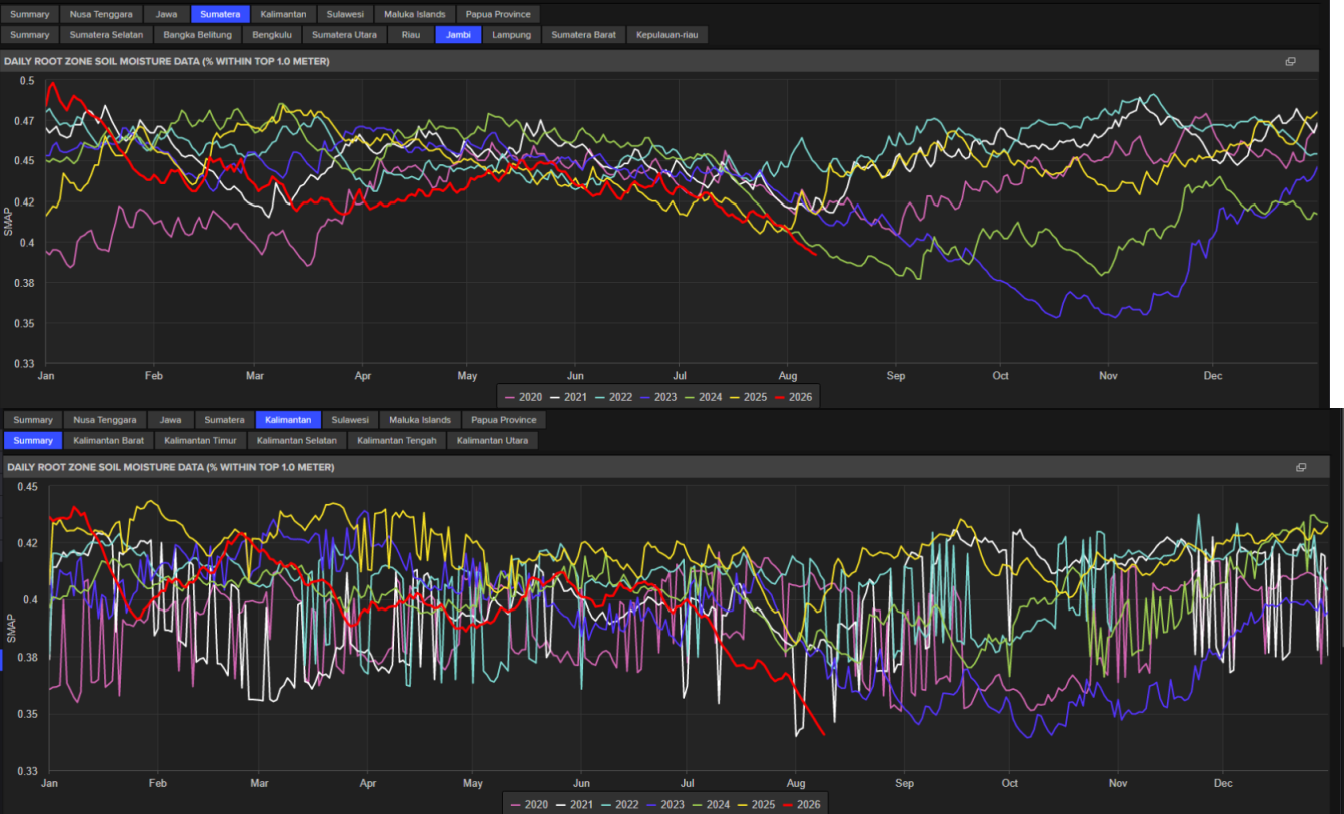This screenshot has width=1344, height=814.
Task: Toggle 2022 series in upper chart legend
Action: click(614, 397)
